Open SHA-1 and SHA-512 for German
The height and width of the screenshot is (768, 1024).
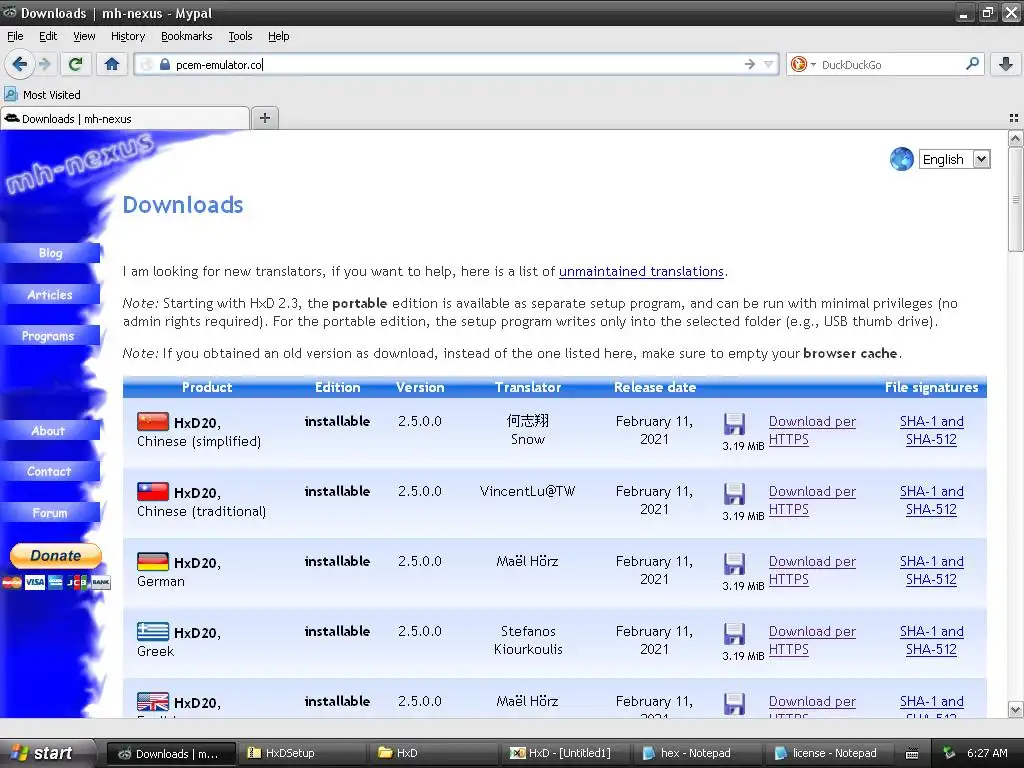(x=931, y=570)
